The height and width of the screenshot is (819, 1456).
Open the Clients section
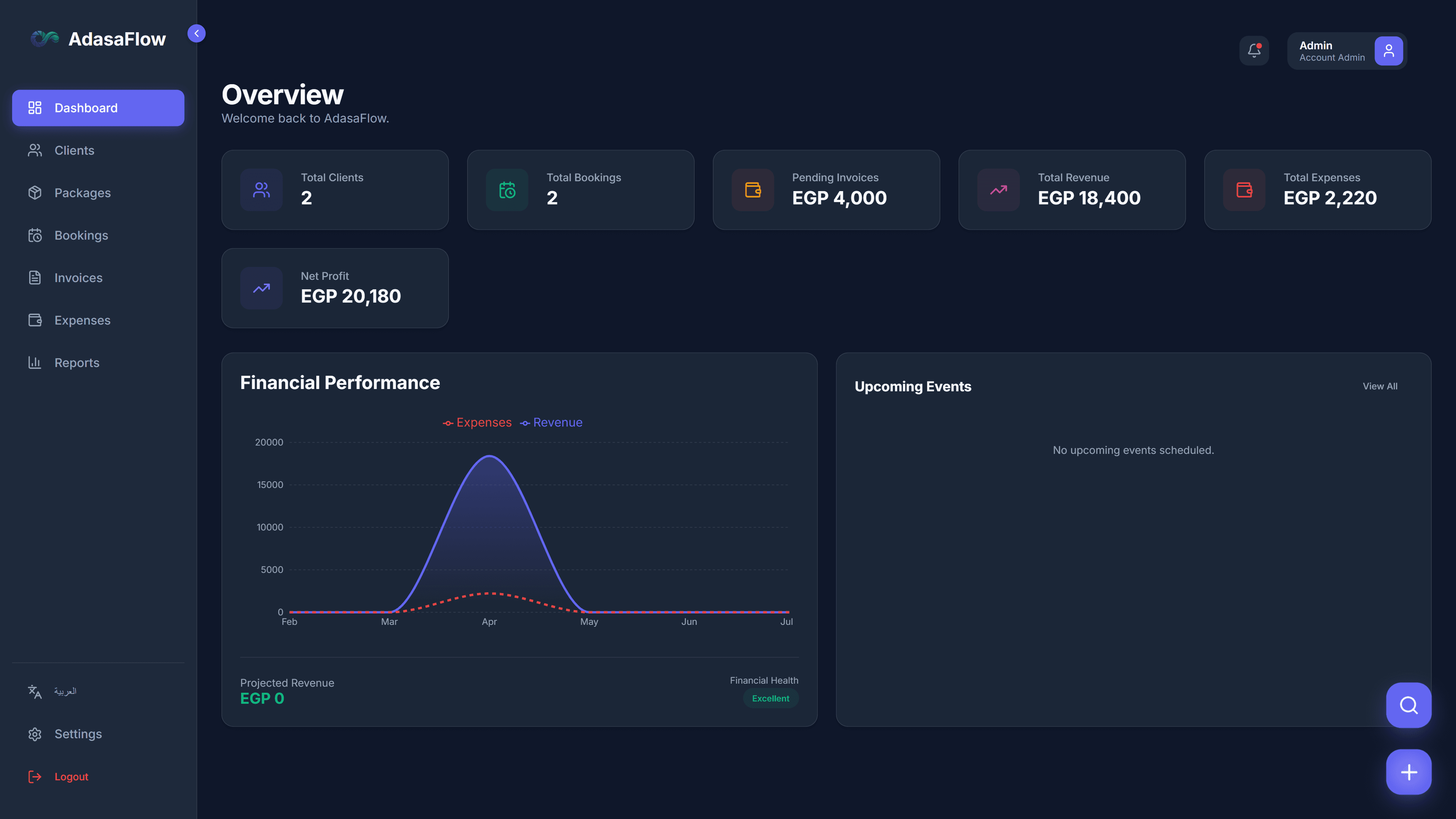click(98, 151)
